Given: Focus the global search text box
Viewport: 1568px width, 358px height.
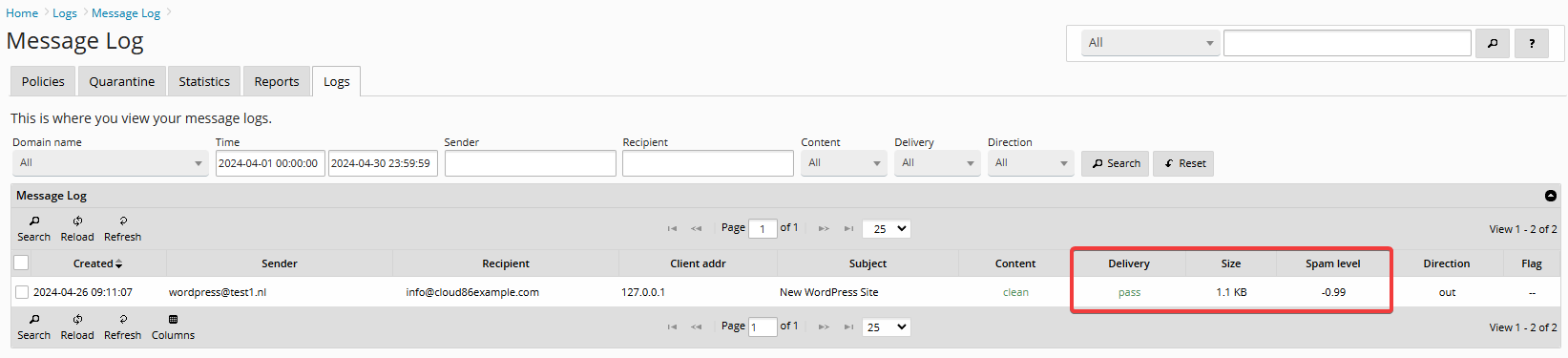Looking at the screenshot, I should [x=1348, y=43].
